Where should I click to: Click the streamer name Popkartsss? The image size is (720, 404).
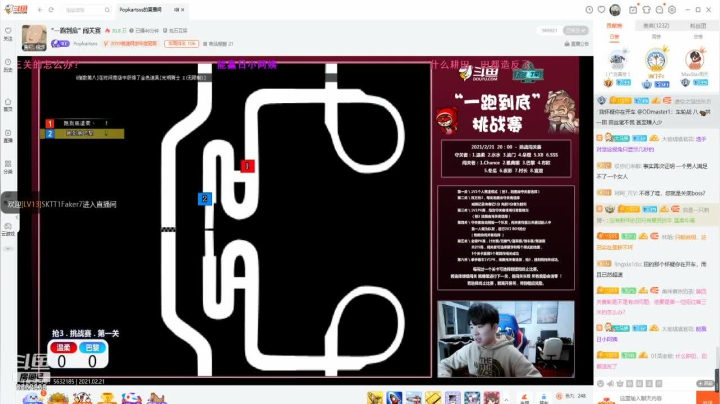pos(85,44)
